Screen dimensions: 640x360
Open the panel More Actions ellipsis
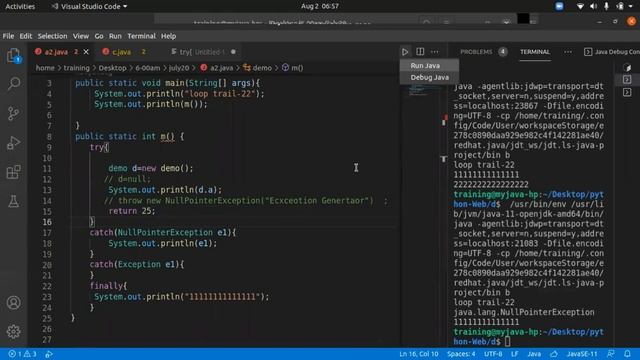click(568, 52)
